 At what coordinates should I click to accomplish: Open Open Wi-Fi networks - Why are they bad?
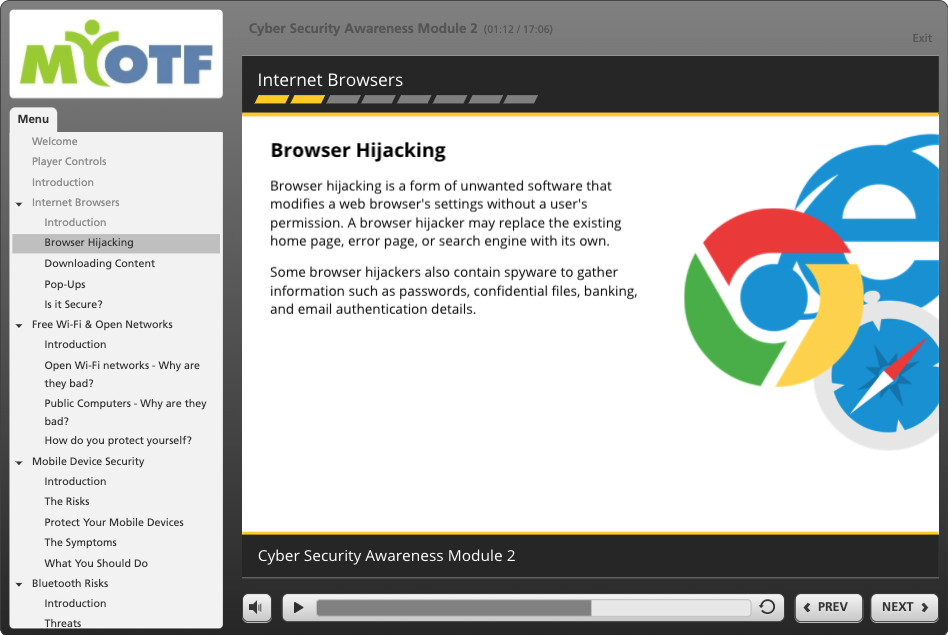122,374
